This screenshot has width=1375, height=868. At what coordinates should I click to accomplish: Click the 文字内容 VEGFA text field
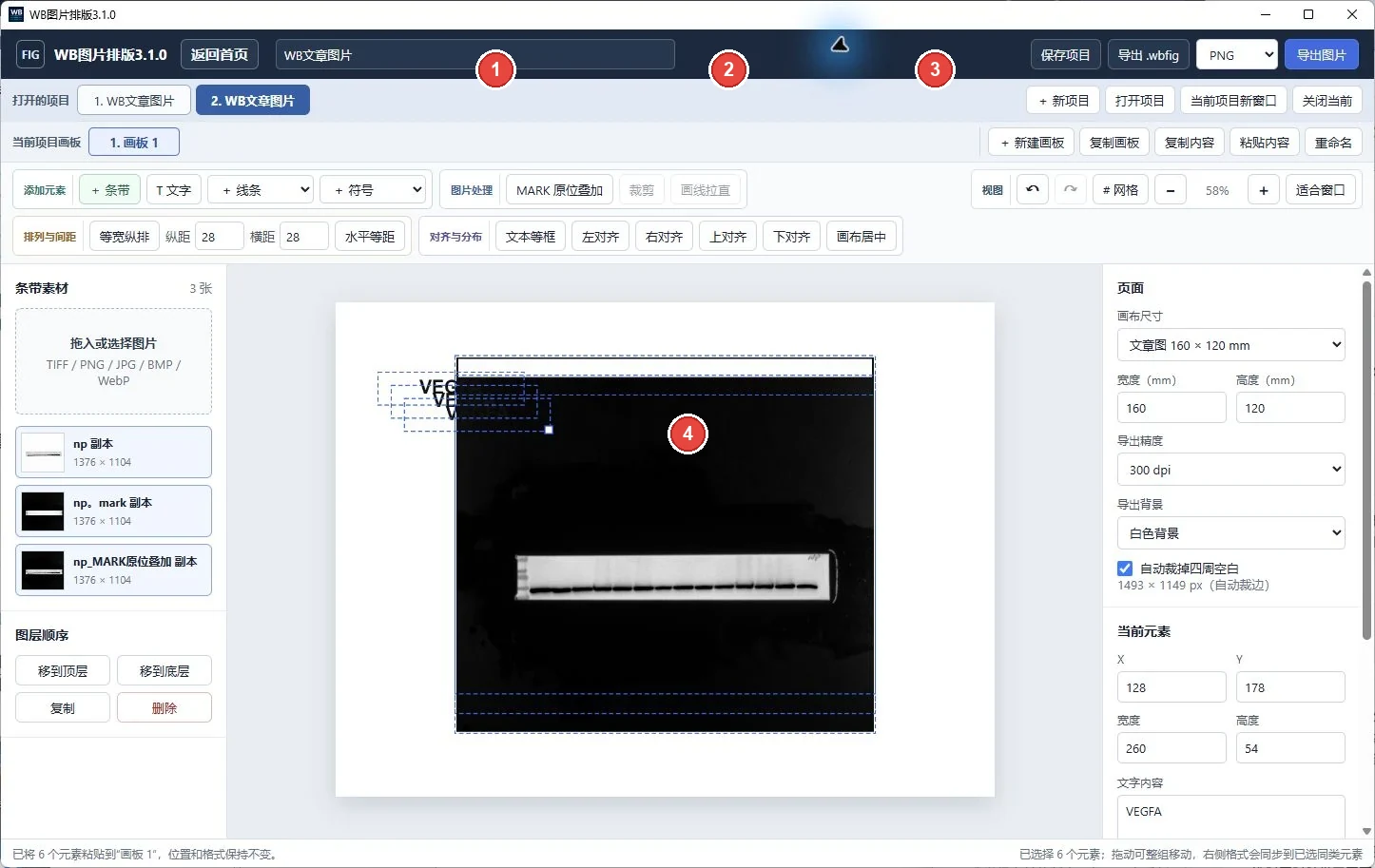pyautogui.click(x=1230, y=817)
